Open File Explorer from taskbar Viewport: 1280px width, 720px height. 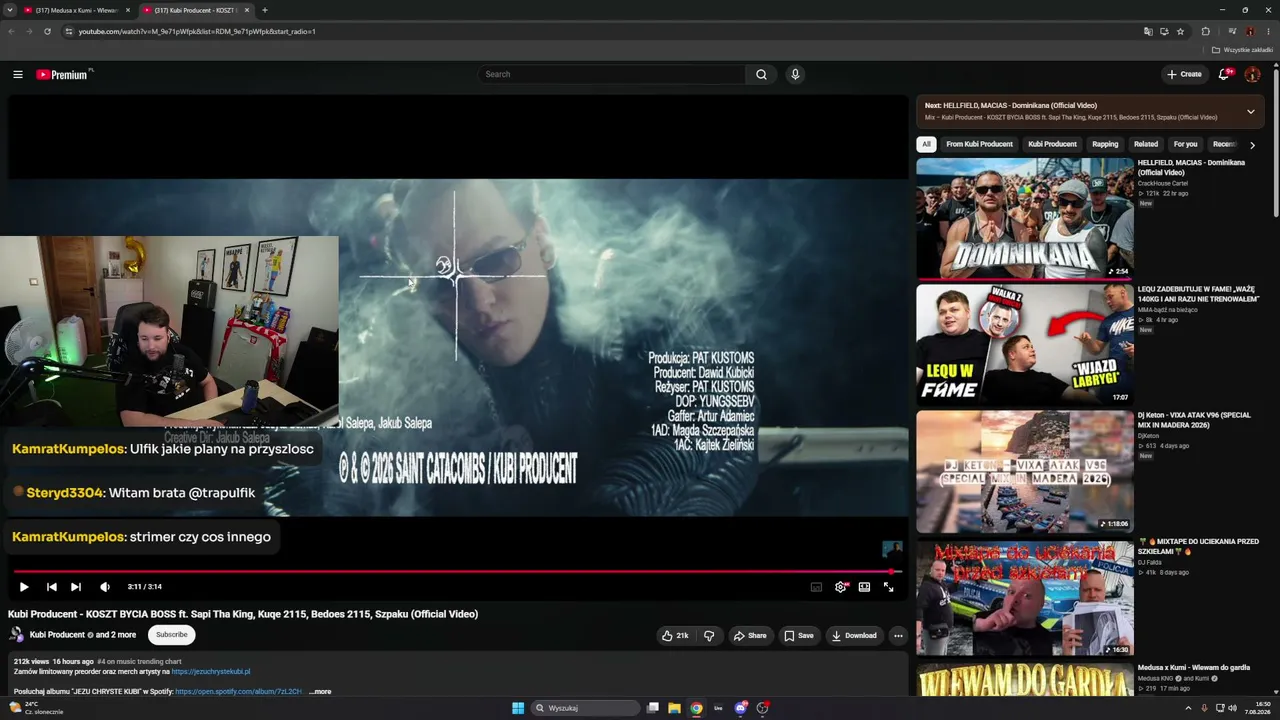coord(674,708)
